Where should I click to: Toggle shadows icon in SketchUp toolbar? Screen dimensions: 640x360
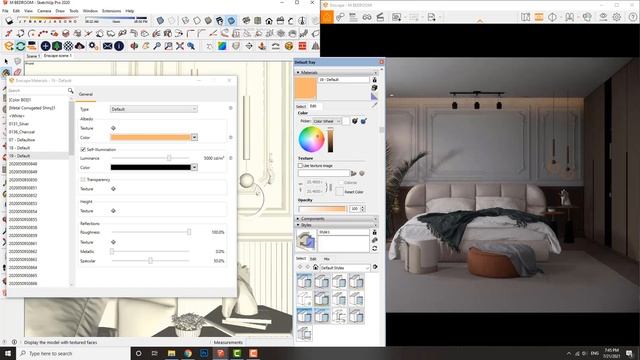click(9, 20)
